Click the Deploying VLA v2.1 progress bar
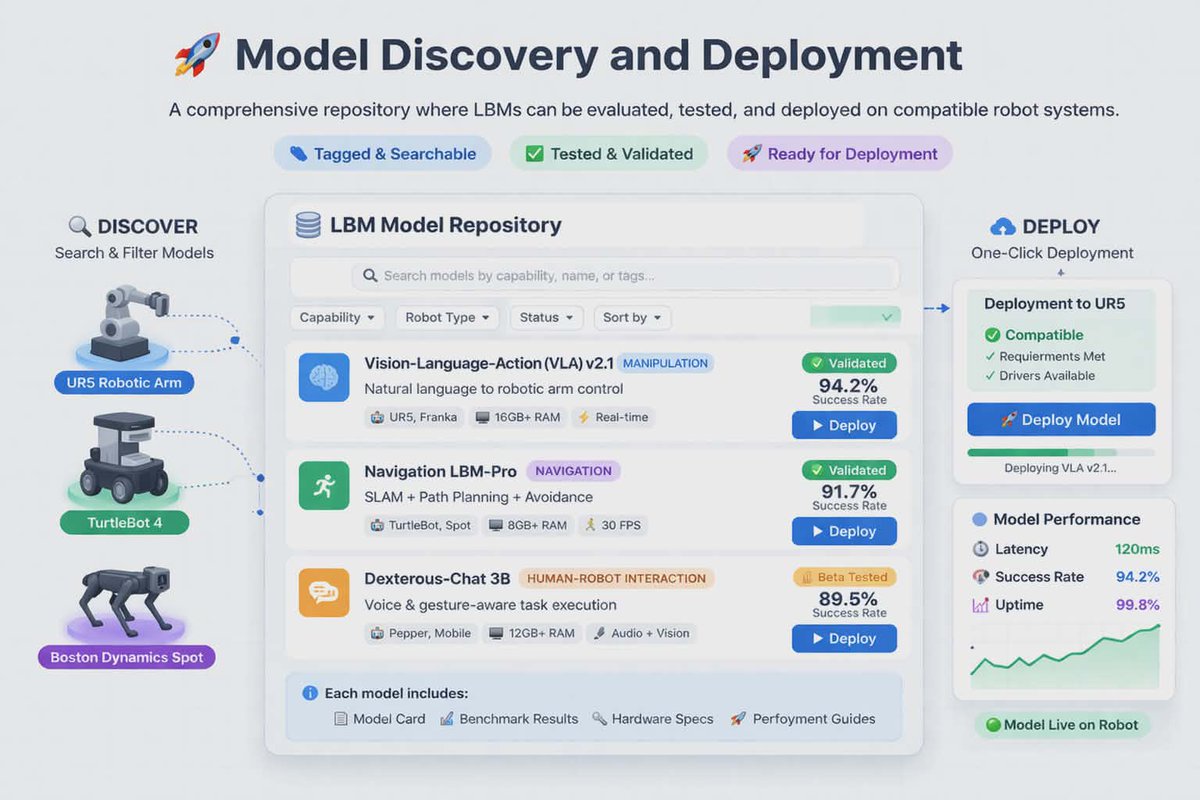The image size is (1200, 800). [x=1061, y=453]
